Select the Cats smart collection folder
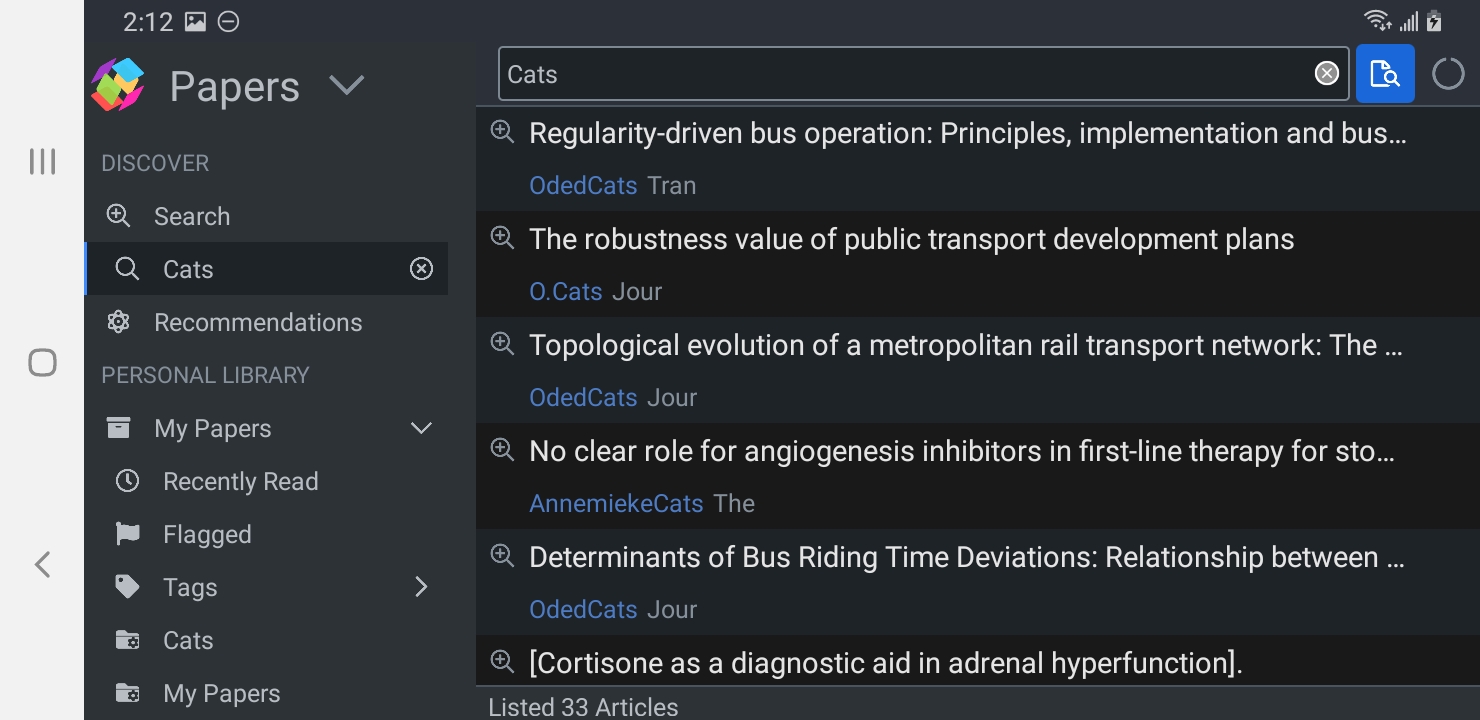The image size is (1480, 720). coord(188,640)
